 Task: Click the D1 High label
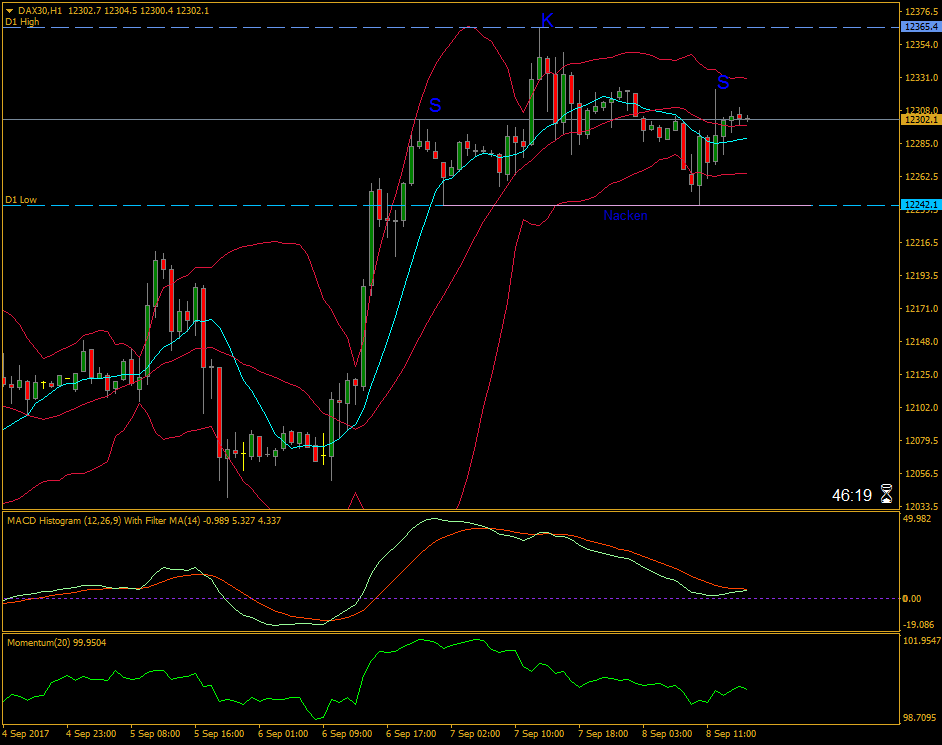coord(21,20)
